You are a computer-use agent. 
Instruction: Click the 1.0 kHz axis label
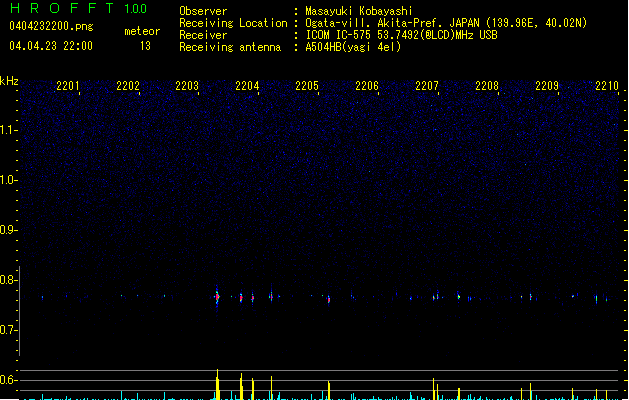click(8, 180)
